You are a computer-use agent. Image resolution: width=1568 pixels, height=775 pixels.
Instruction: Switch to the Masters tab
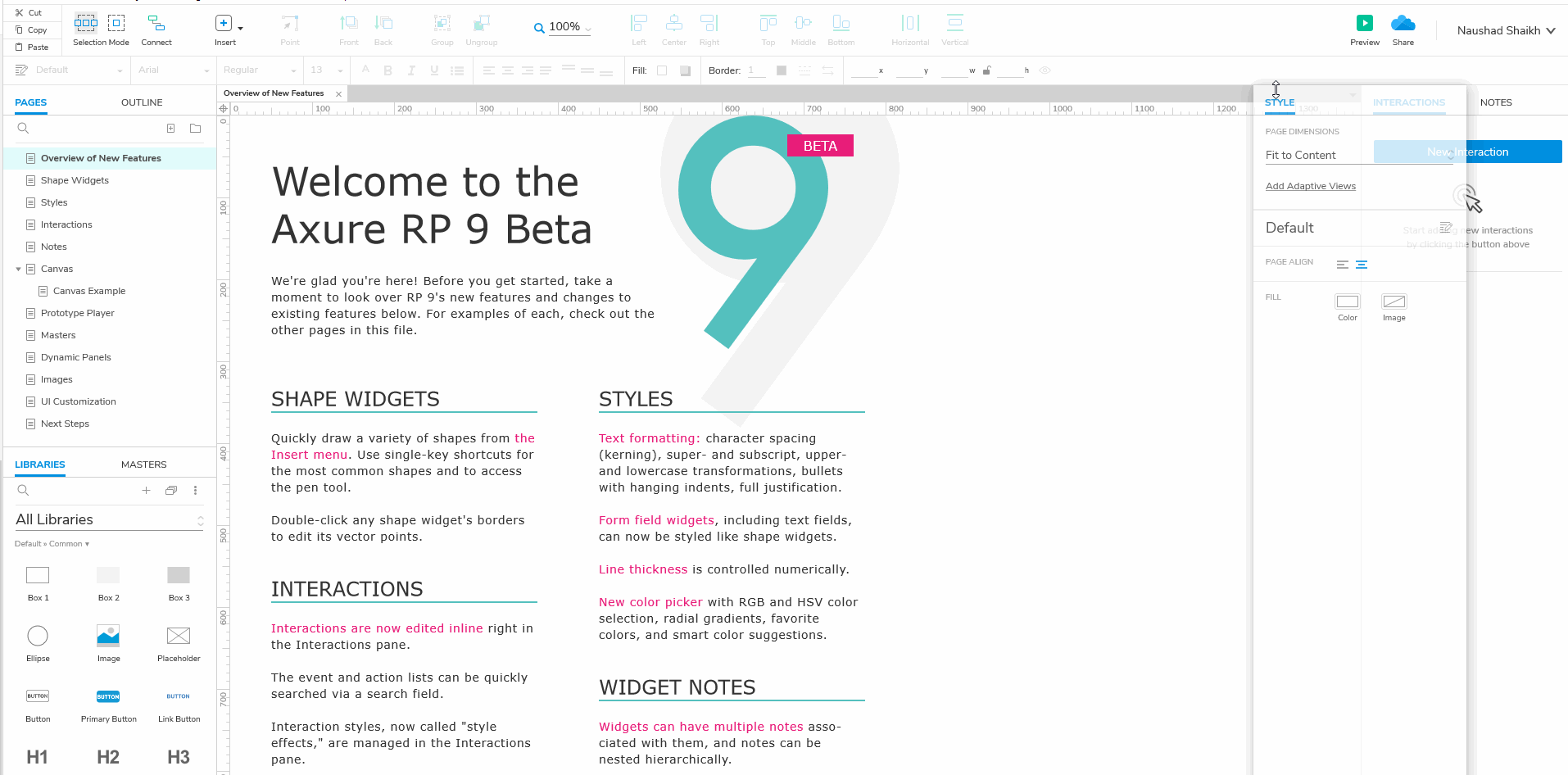coord(143,465)
